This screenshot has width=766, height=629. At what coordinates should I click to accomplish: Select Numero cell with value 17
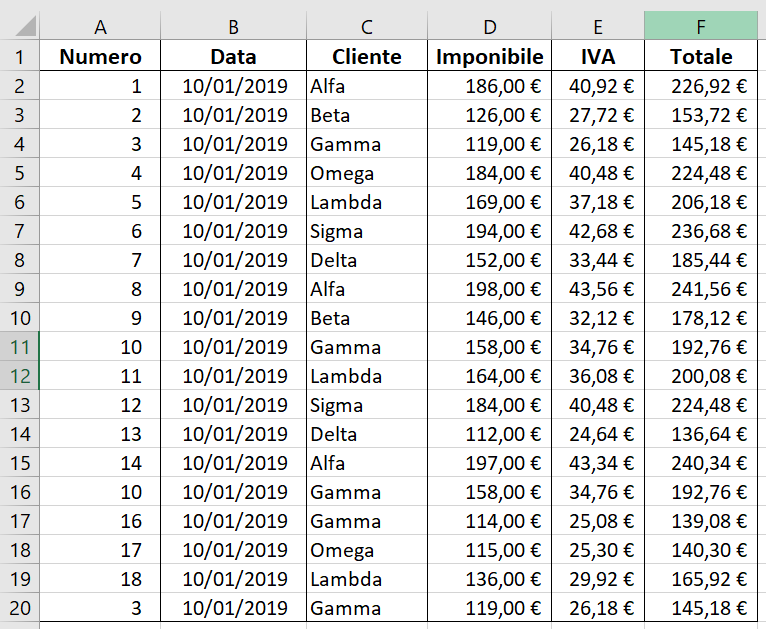(100, 550)
